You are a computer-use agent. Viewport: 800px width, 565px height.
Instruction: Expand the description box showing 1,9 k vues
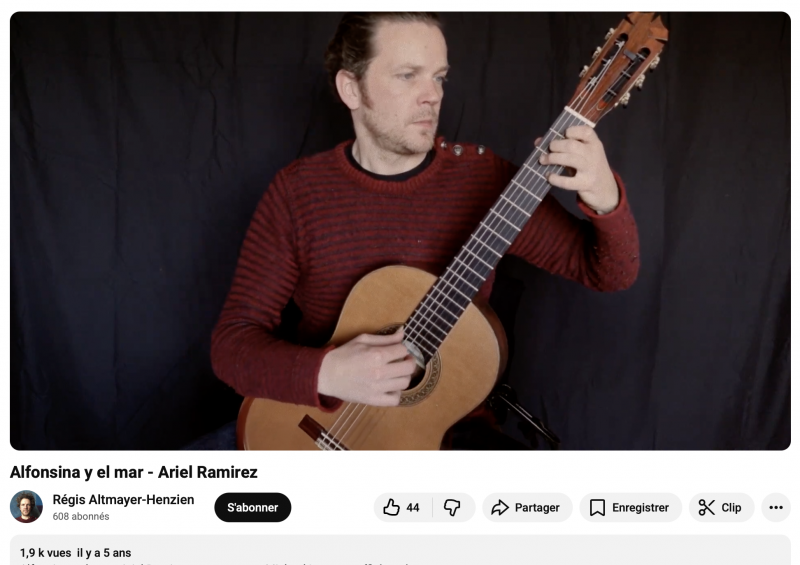[x=400, y=550]
